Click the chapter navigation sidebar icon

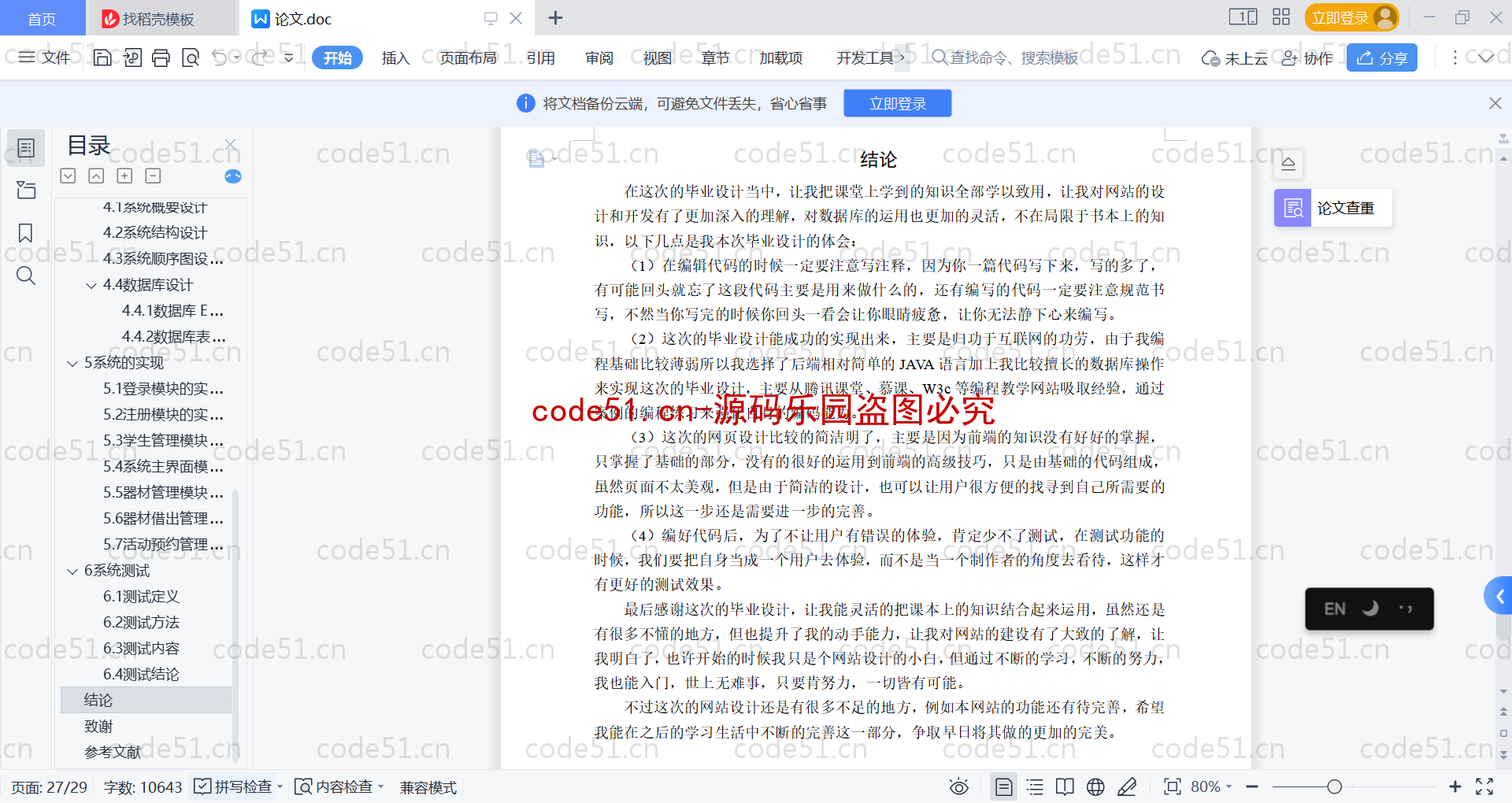coord(26,190)
